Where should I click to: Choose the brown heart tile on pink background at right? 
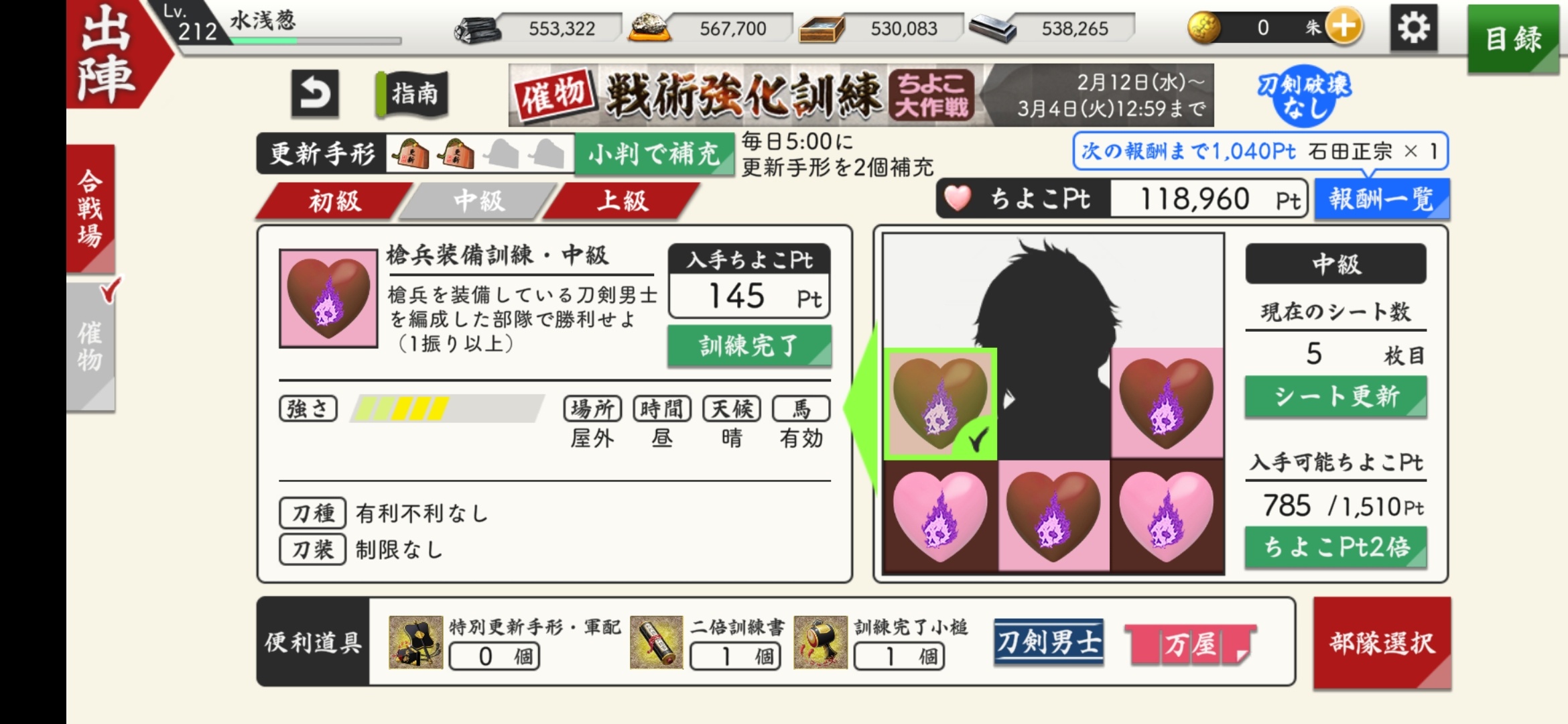coord(1167,403)
